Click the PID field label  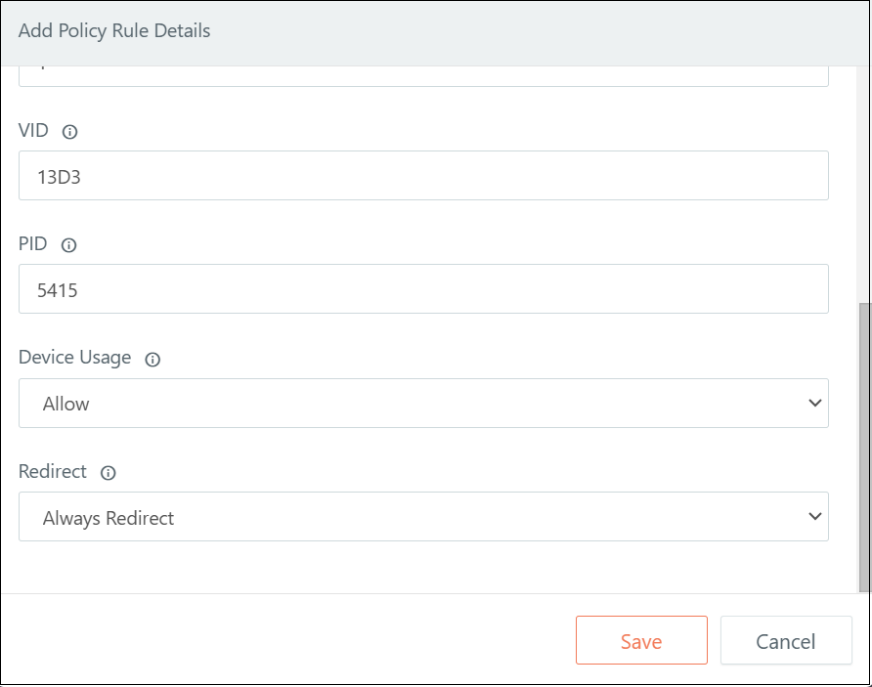point(33,244)
